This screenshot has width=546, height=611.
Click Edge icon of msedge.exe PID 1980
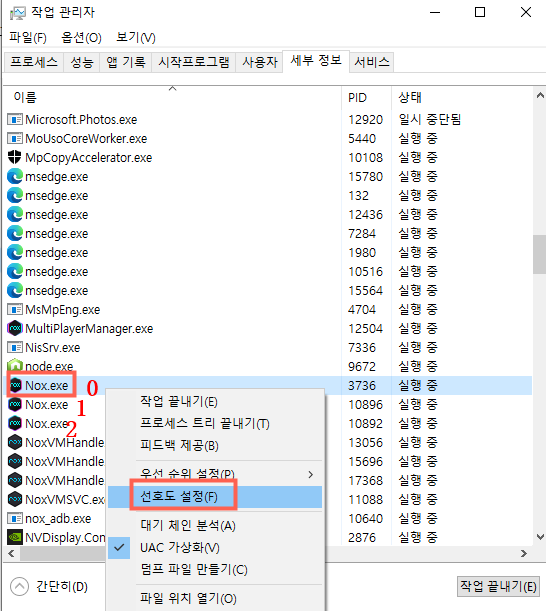(x=15, y=253)
